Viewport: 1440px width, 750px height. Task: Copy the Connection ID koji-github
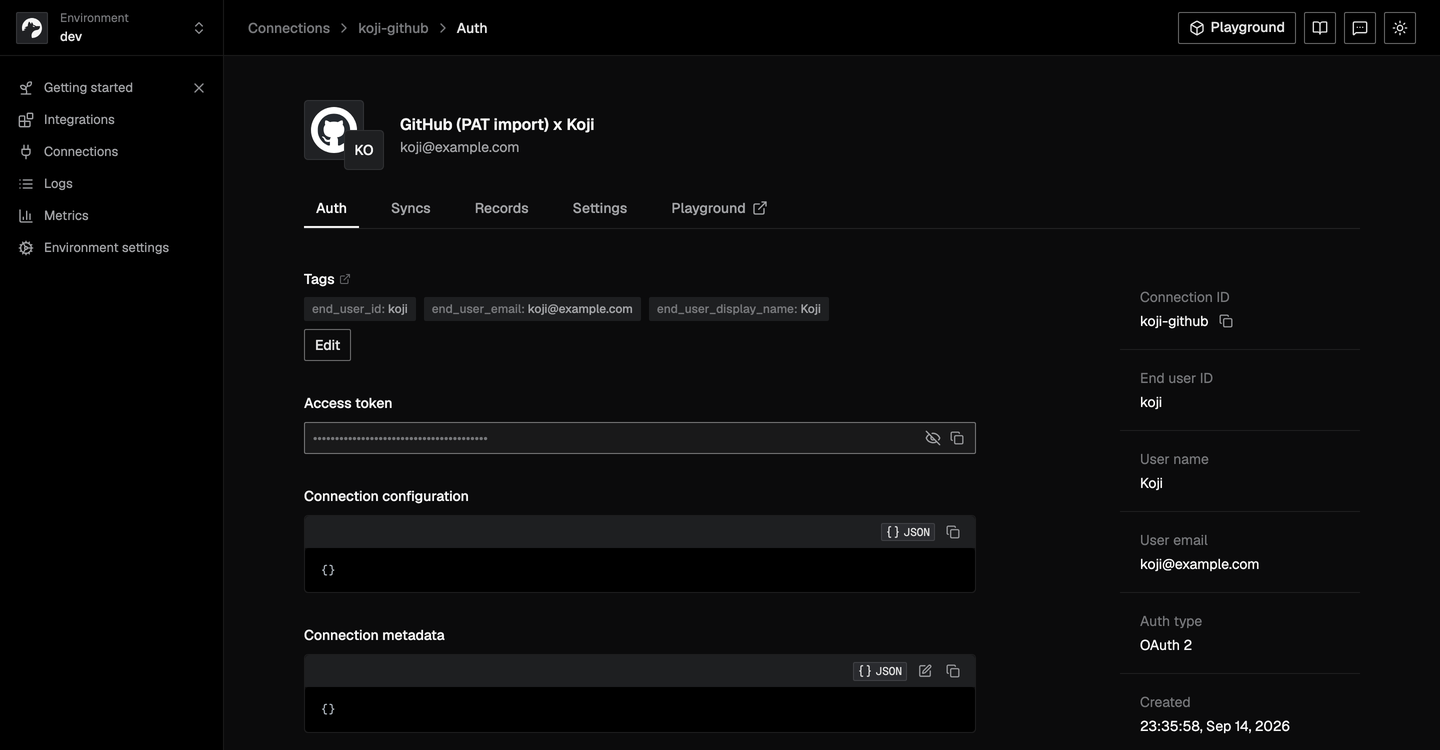tap(1226, 321)
